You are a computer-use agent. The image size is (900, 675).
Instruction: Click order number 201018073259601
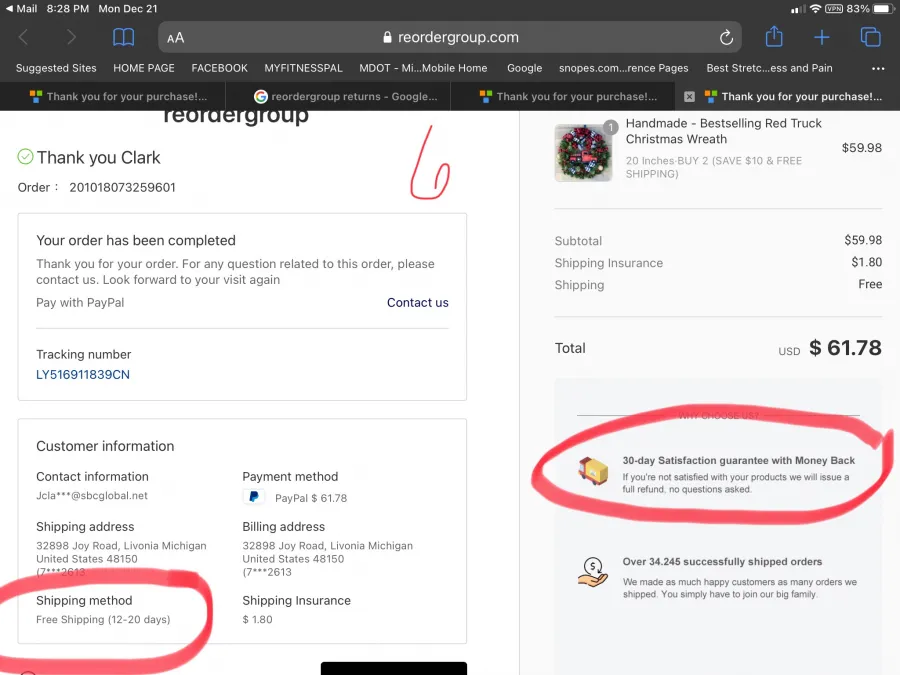122,188
